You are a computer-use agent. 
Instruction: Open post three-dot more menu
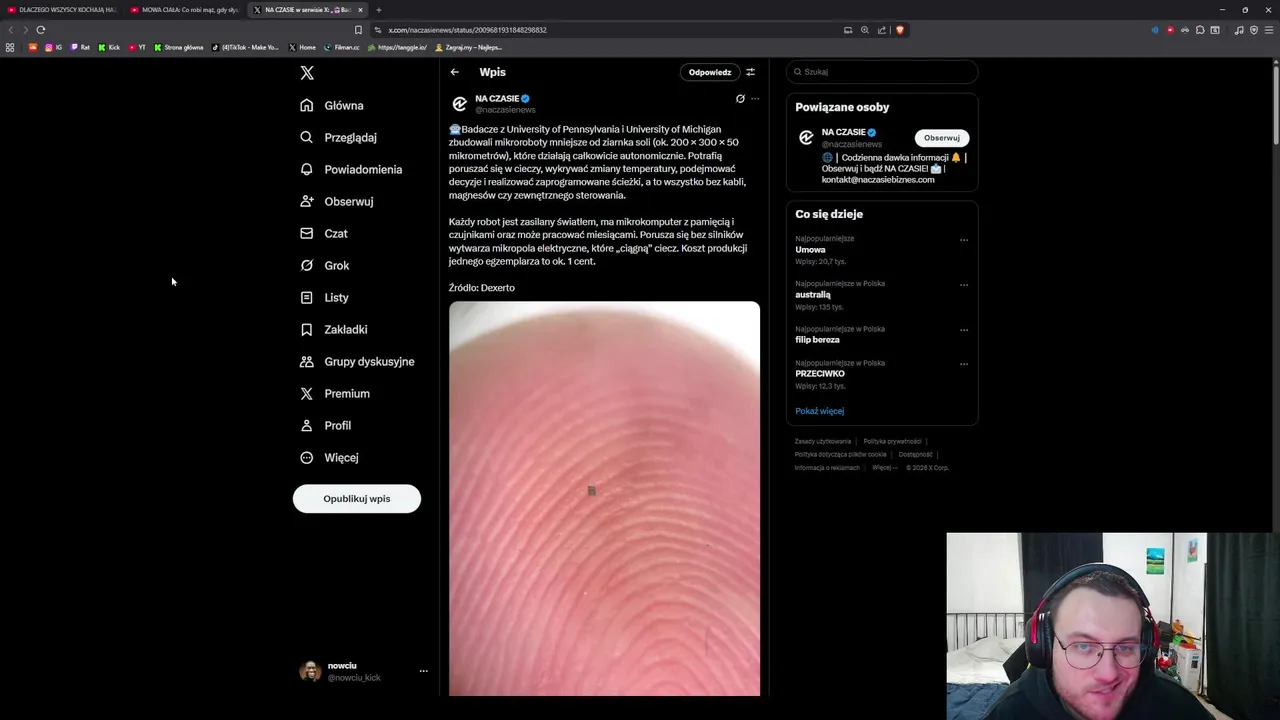point(755,99)
